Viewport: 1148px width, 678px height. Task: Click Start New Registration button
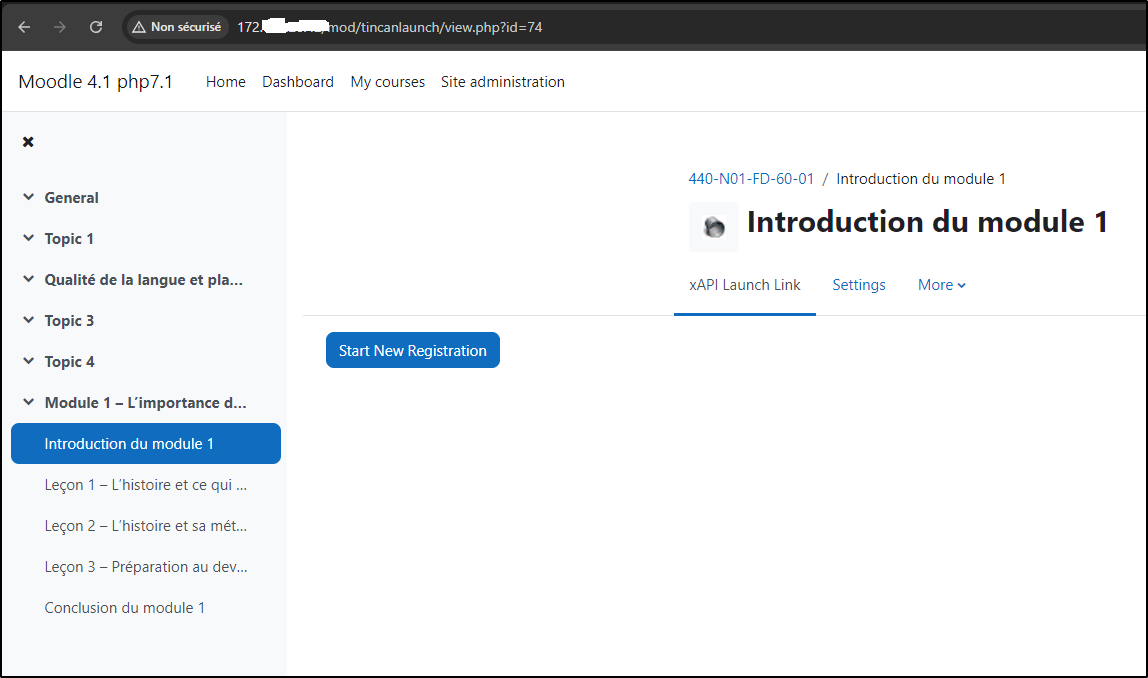coord(412,351)
